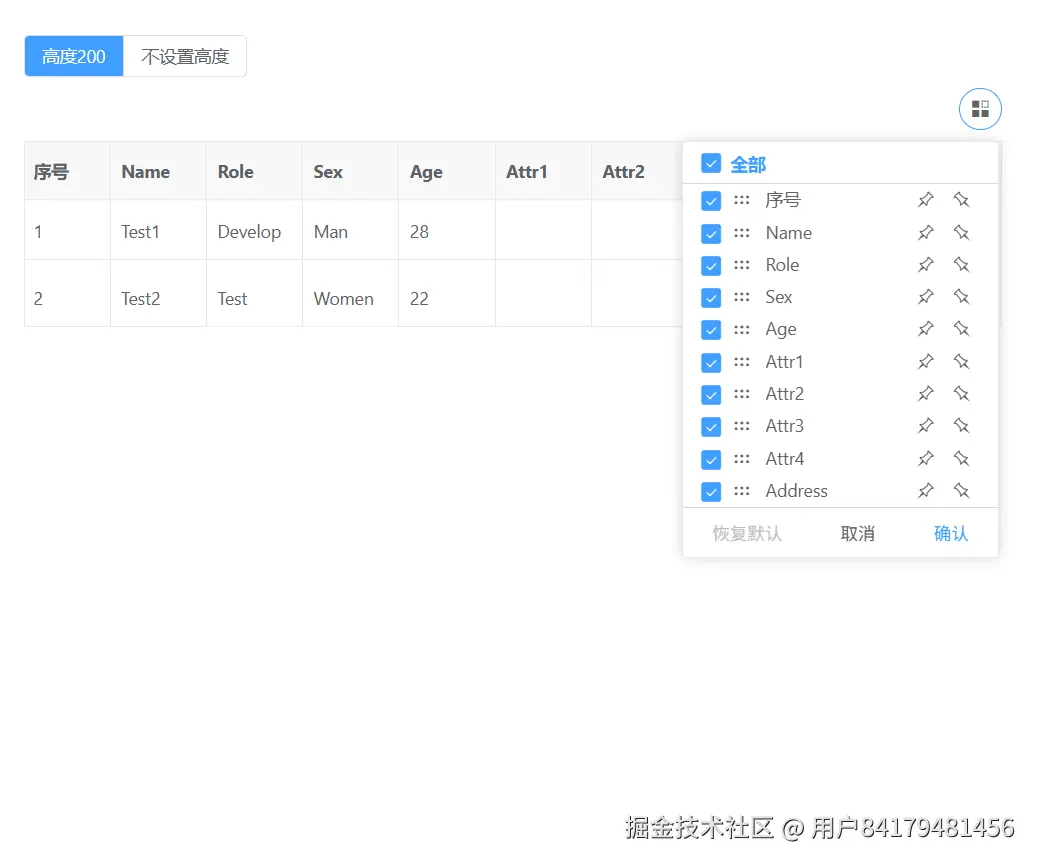Click the 恢复默认 restore defaults button
1038x865 pixels.
click(747, 533)
